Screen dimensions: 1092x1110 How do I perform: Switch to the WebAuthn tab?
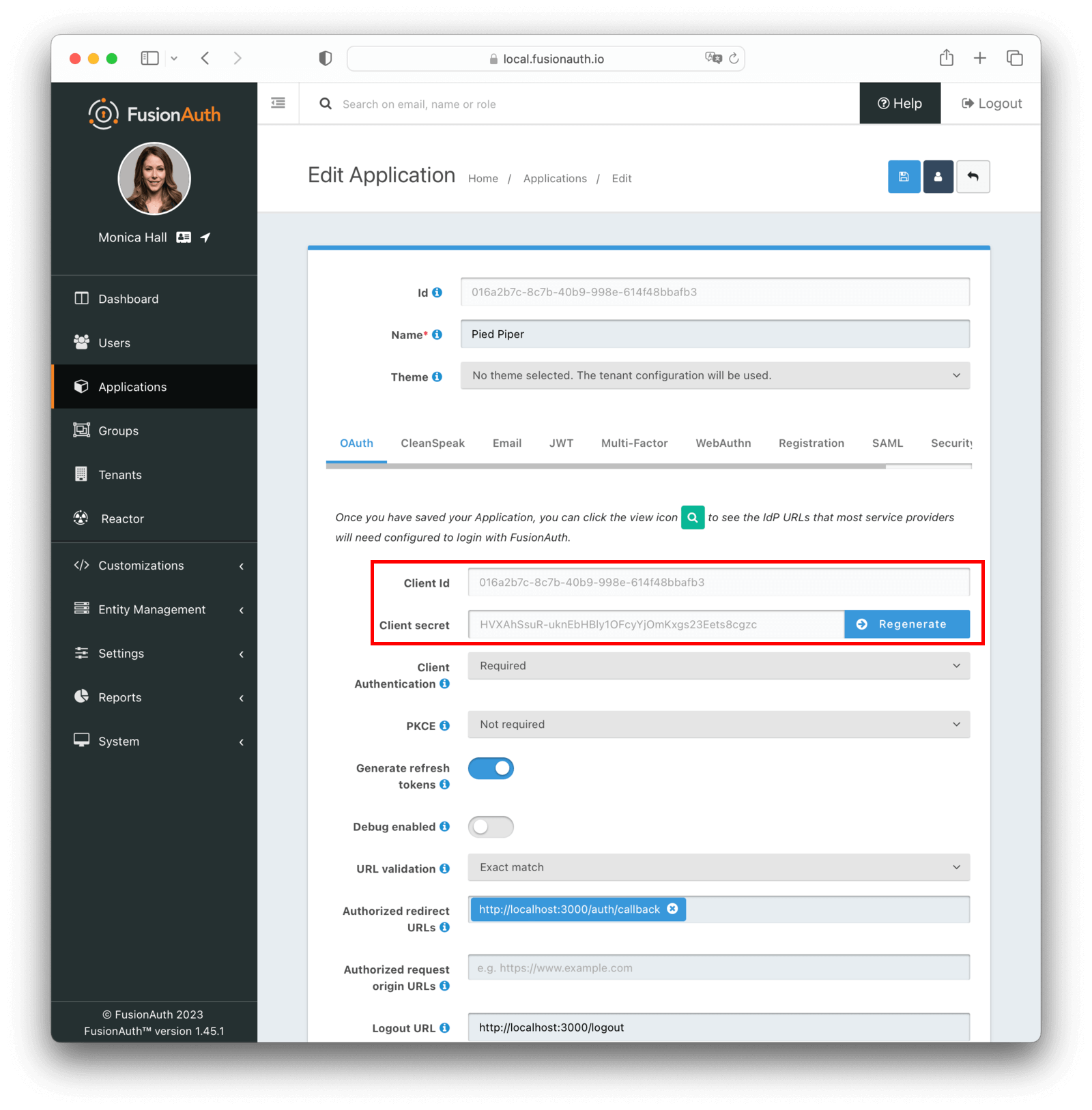(x=723, y=443)
